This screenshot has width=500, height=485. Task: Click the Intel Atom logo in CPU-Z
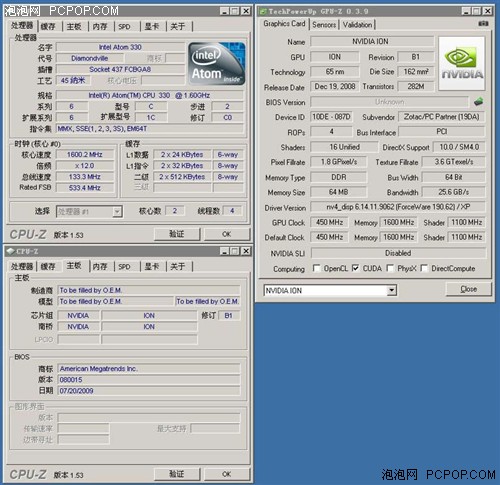[217, 63]
